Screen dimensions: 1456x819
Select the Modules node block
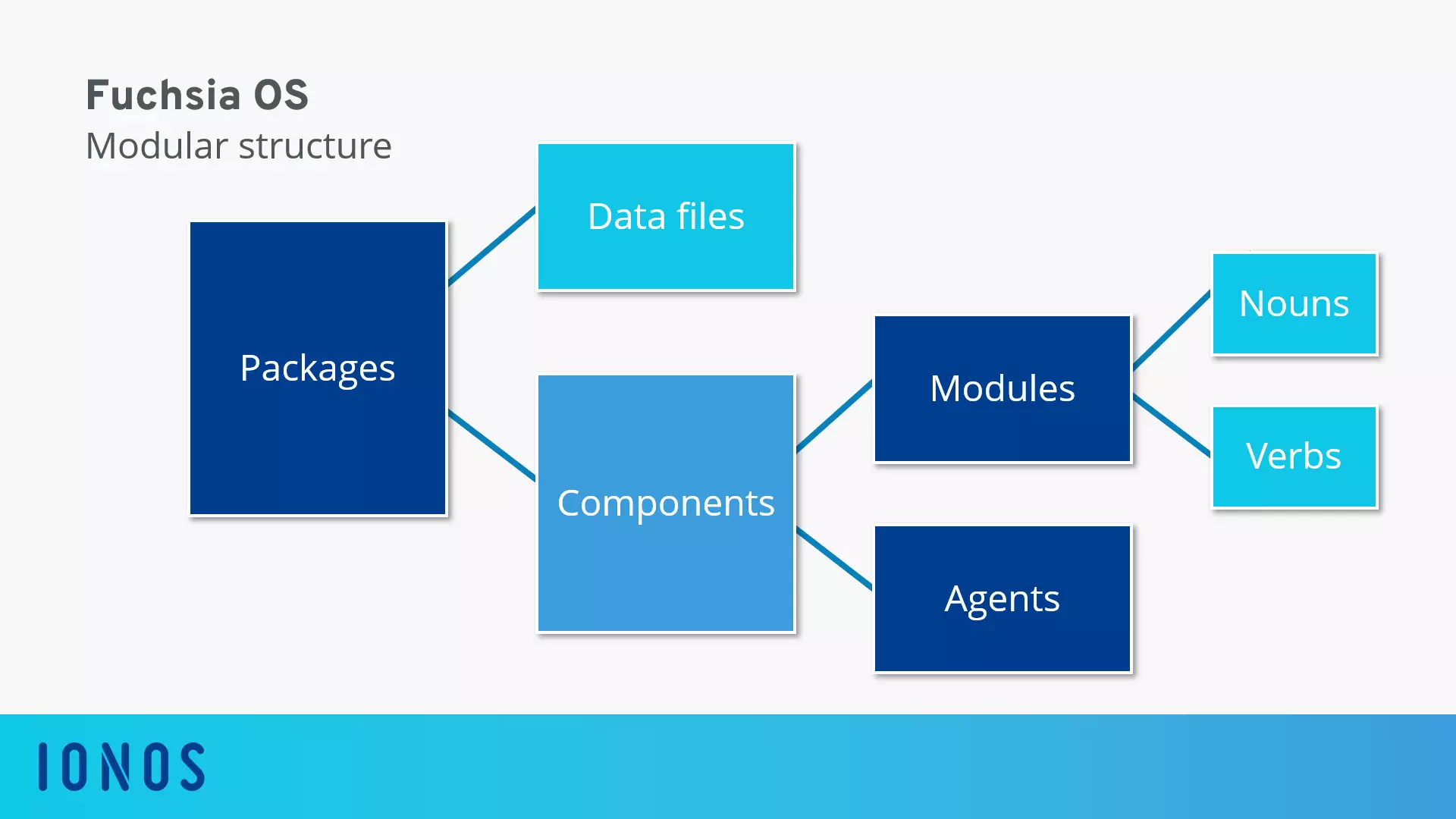(1002, 388)
